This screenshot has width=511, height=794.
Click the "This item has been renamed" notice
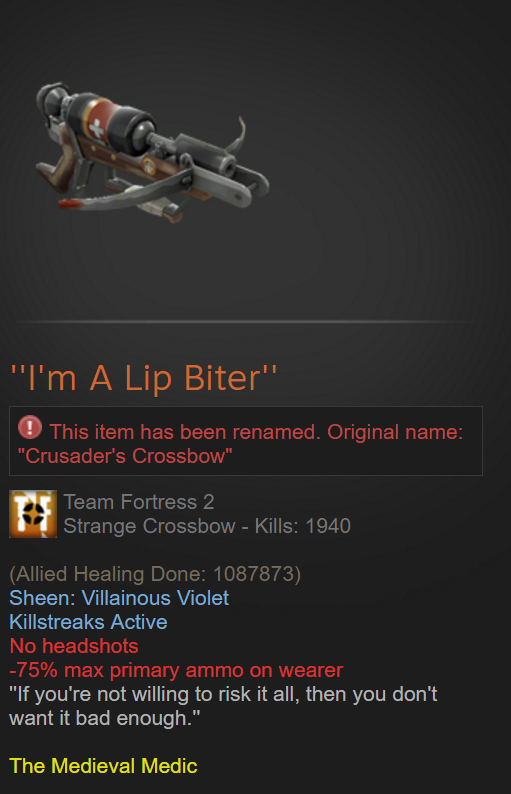tap(246, 441)
